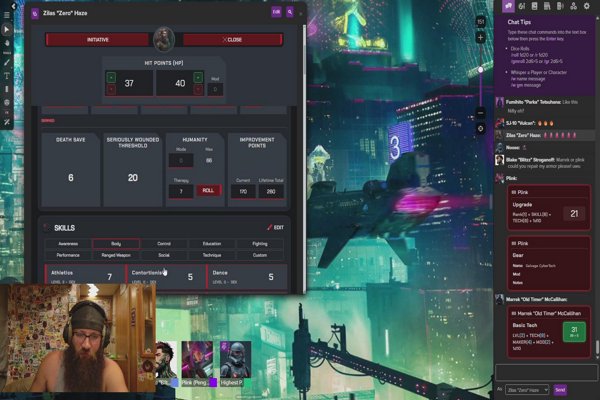
Task: Click Plink's Upgrade roll result 21
Action: pyautogui.click(x=574, y=214)
